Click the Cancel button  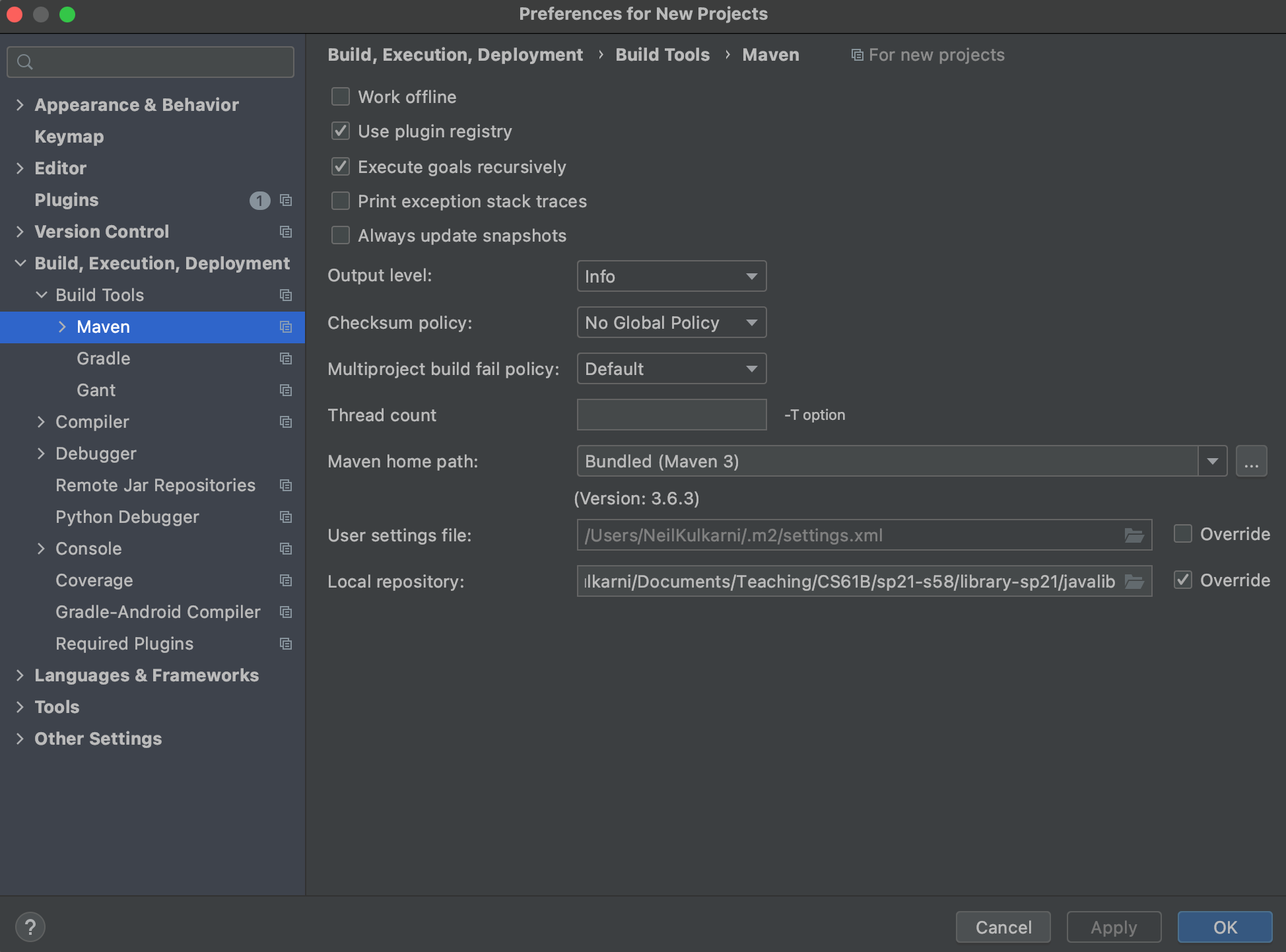click(x=1002, y=927)
